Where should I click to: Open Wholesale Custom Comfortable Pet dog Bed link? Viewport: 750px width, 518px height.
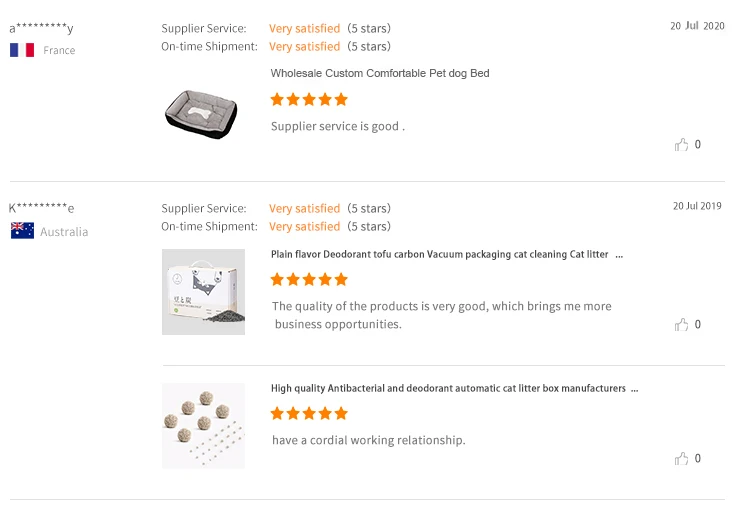(380, 74)
